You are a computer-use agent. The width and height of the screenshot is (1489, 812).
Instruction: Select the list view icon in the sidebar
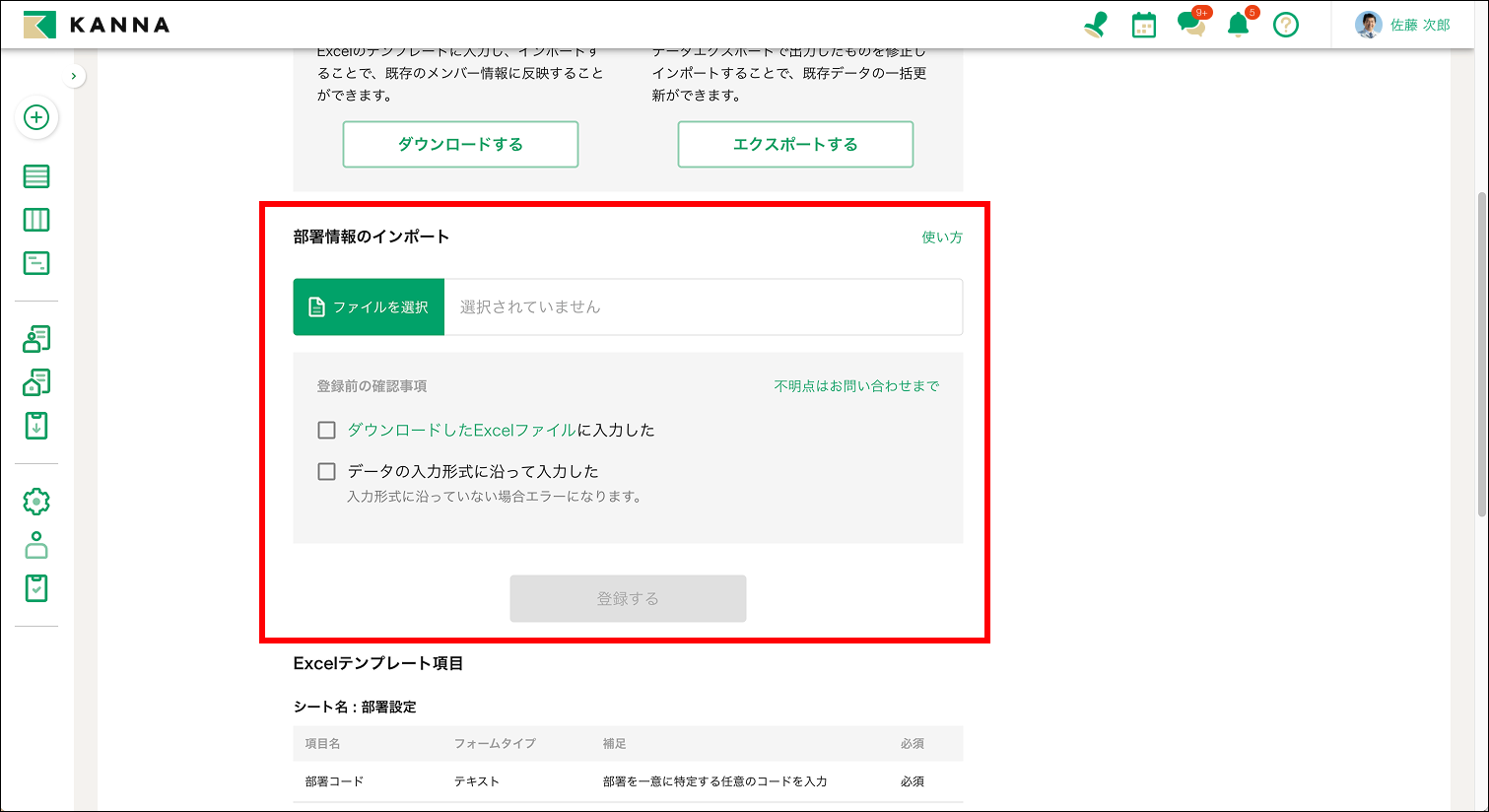tap(36, 175)
